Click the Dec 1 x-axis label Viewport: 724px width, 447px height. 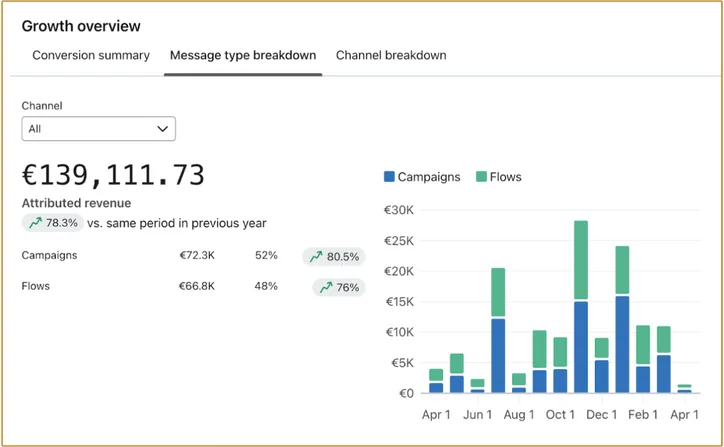click(601, 415)
